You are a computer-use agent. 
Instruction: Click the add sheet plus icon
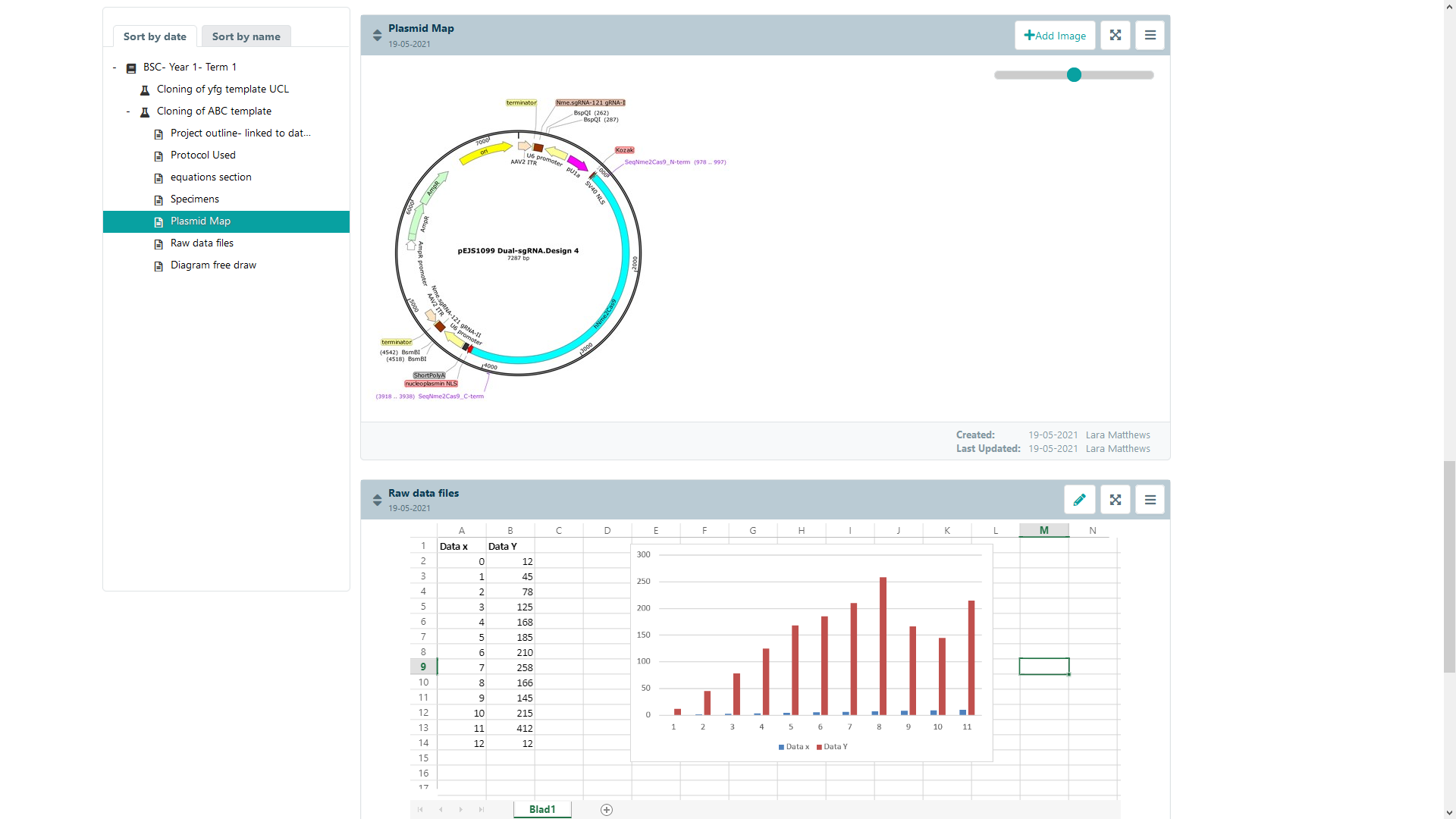[607, 810]
